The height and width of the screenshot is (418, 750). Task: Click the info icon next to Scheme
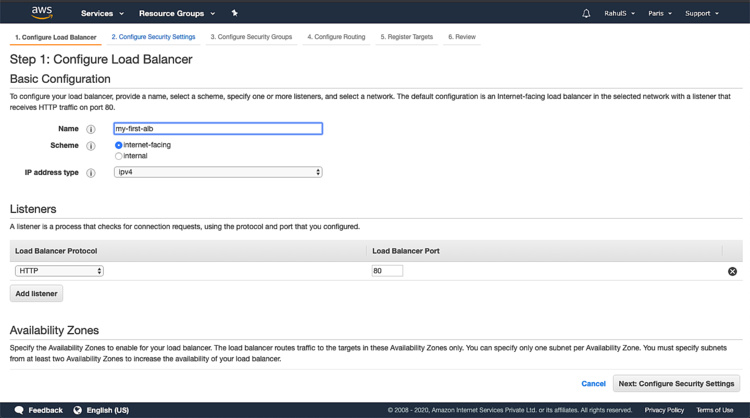pyautogui.click(x=91, y=146)
